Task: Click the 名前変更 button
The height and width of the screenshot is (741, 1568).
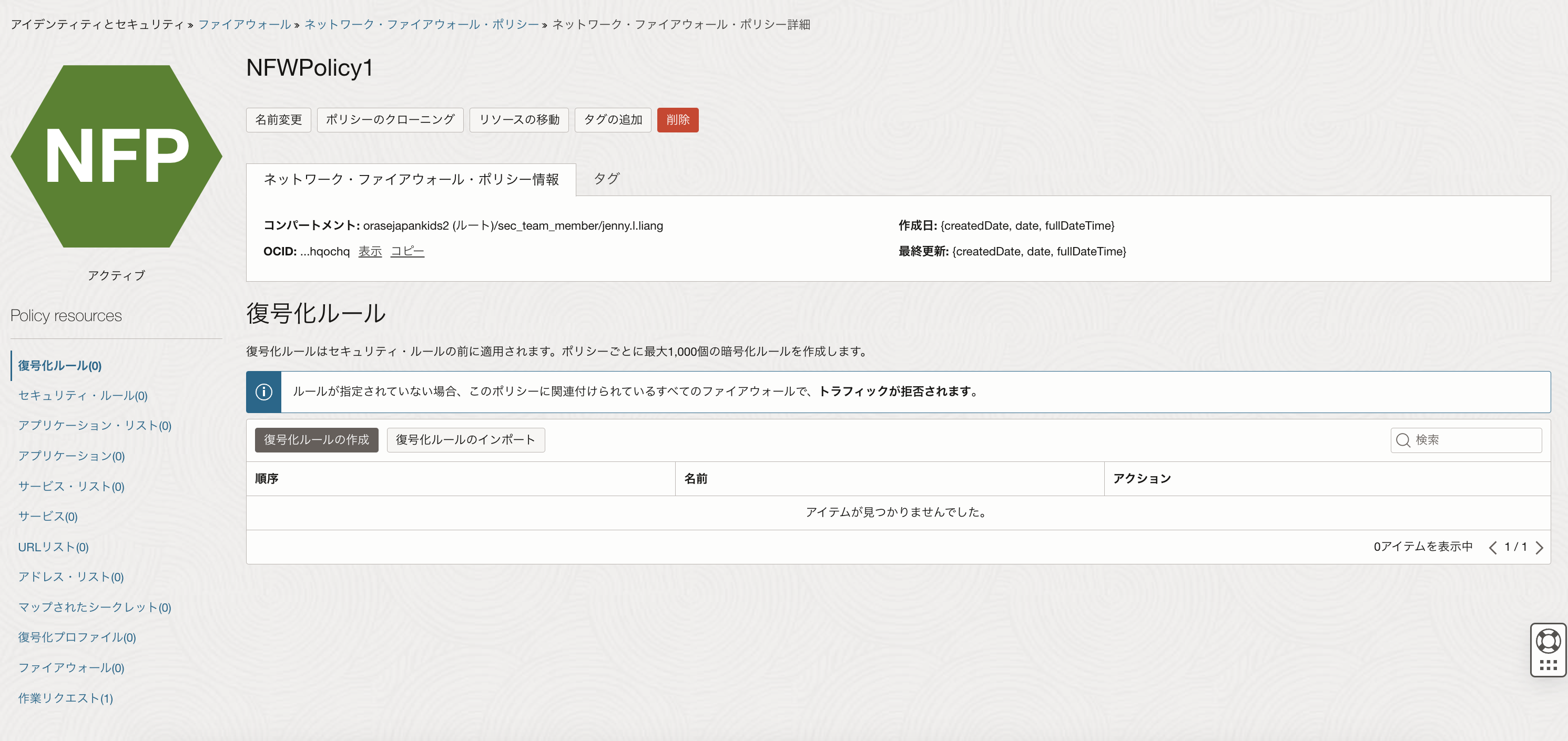Action: coord(278,120)
